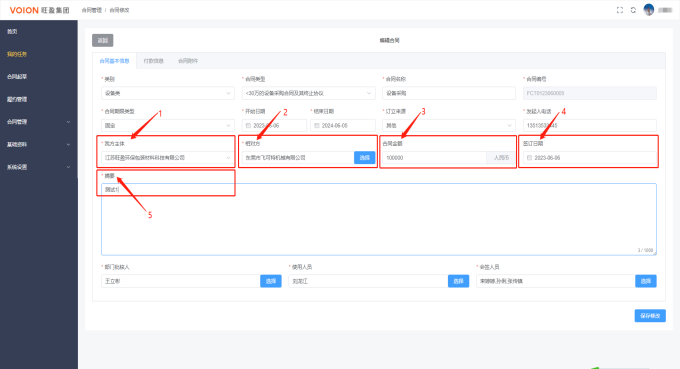This screenshot has width=680, height=369.
Task: Open the 订立来源 dropdown
Action: [x=449, y=126]
